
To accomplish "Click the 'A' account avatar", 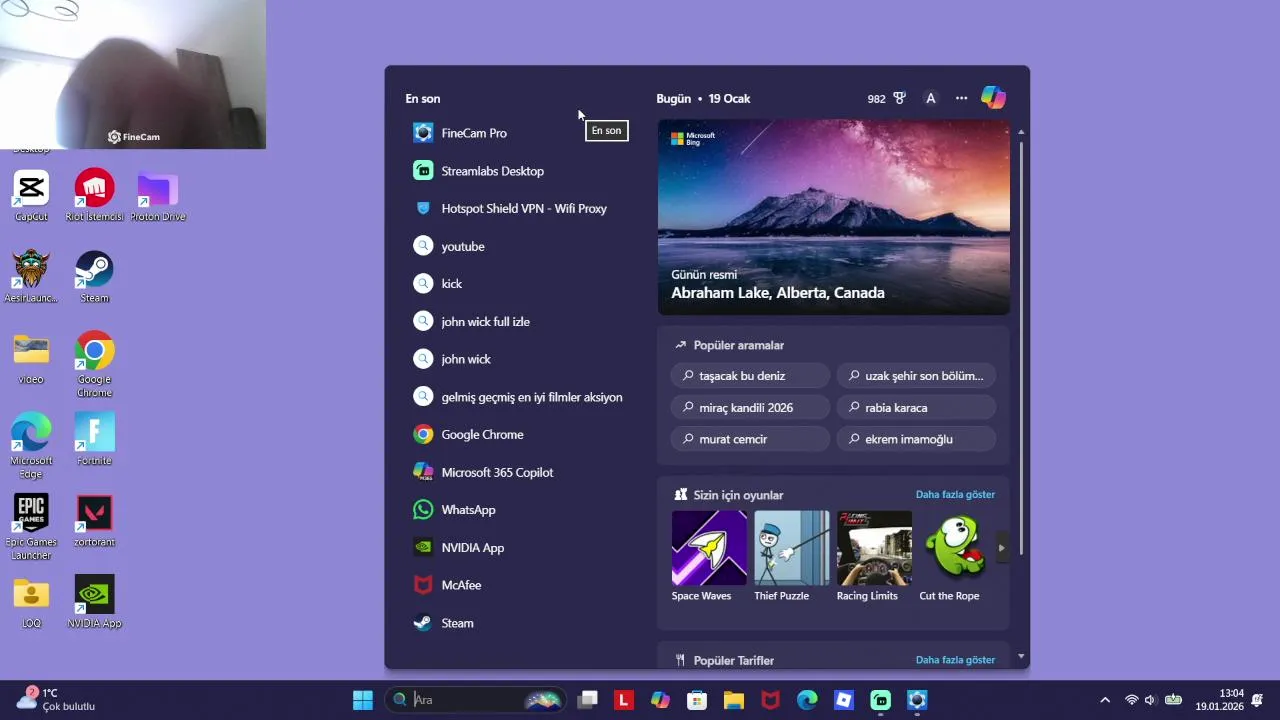I will pyautogui.click(x=931, y=98).
